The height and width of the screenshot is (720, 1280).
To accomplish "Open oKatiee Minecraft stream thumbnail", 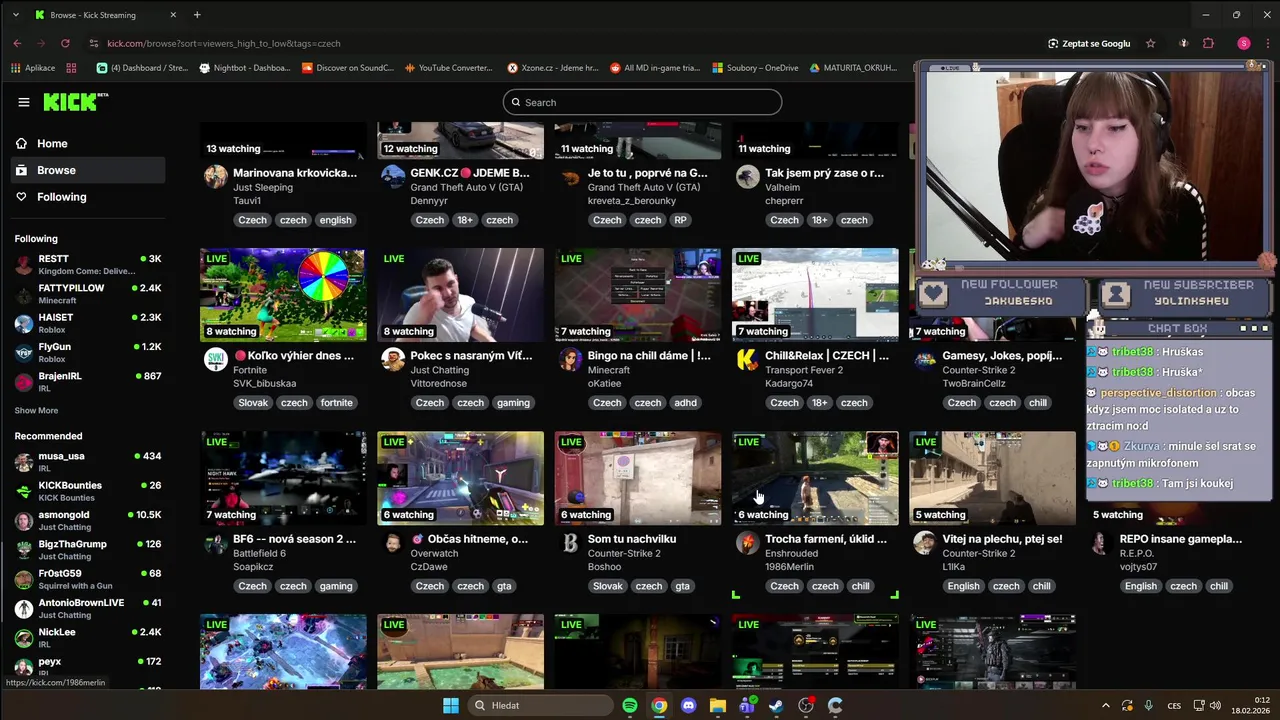I will tap(637, 295).
